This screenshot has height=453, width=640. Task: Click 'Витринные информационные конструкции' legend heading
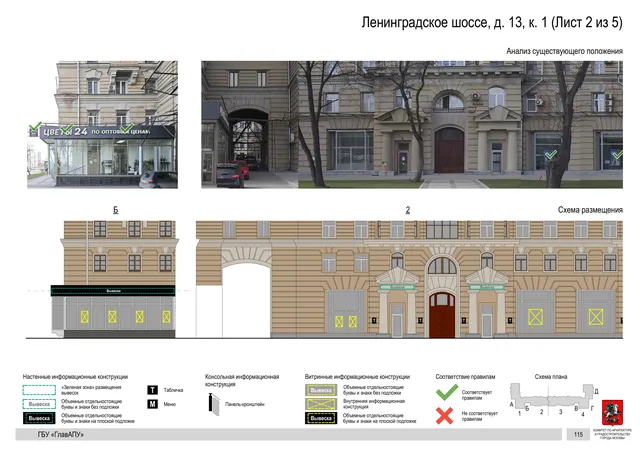tap(357, 377)
